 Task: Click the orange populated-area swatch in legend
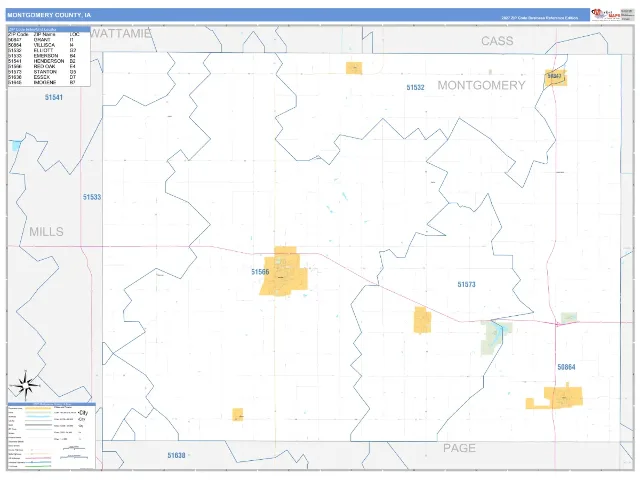click(38, 408)
